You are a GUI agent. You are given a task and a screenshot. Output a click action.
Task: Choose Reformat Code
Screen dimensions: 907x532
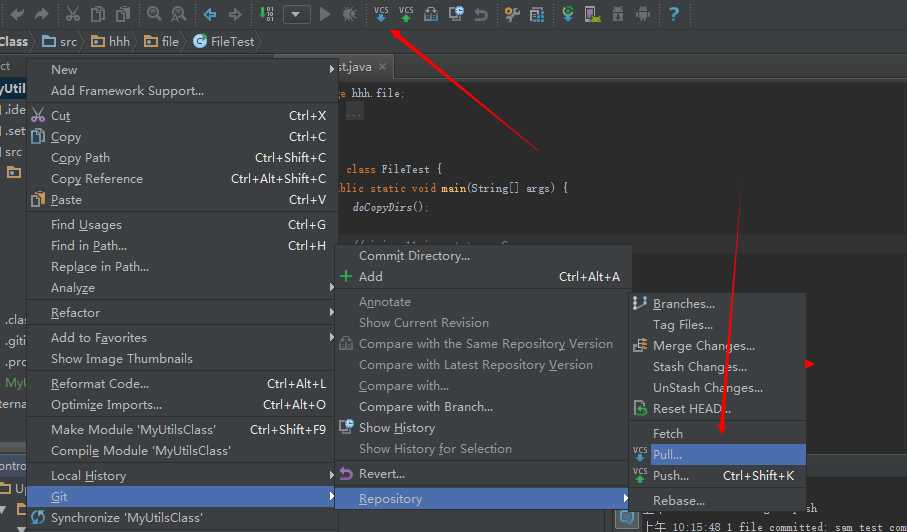pos(183,384)
